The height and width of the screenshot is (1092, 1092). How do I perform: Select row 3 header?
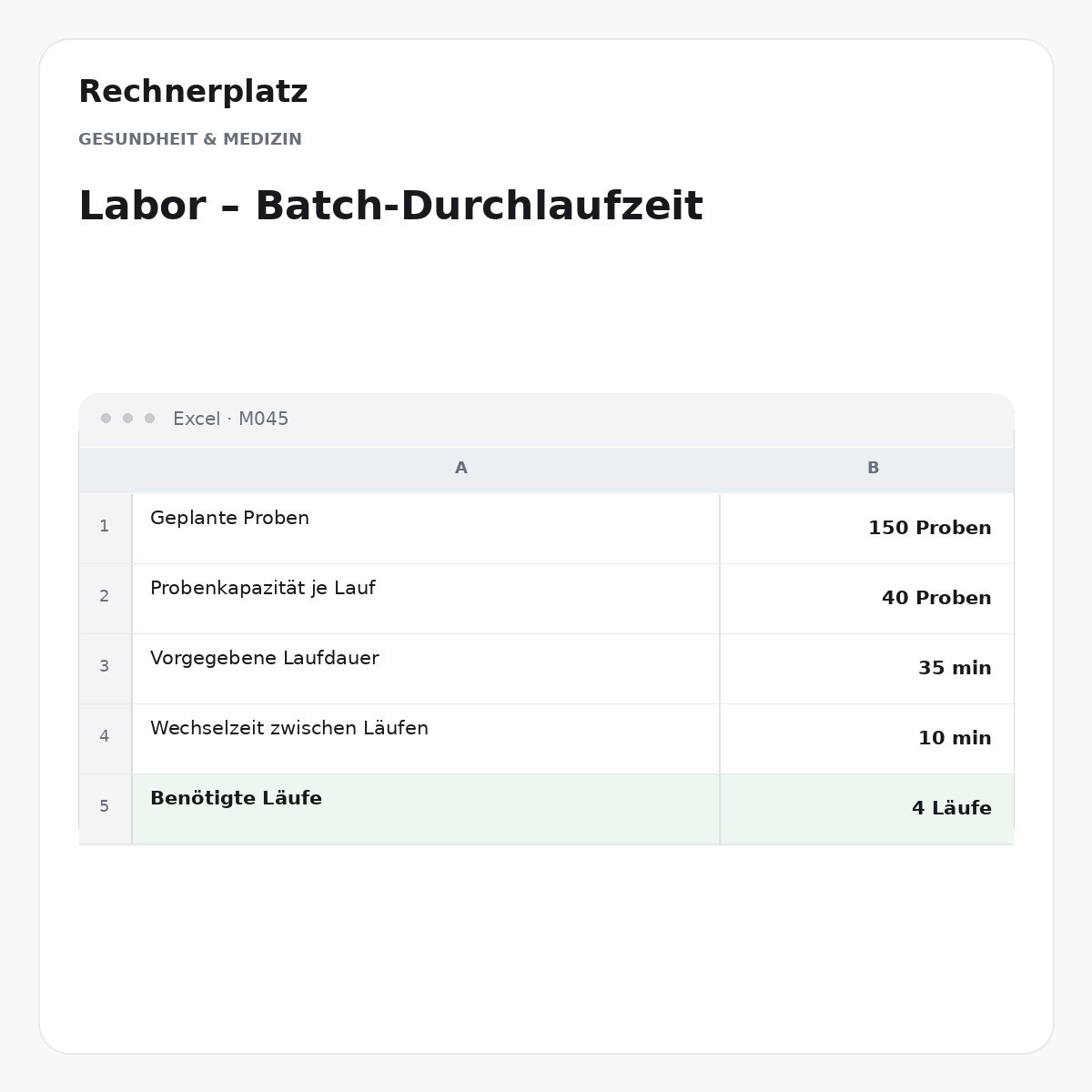coord(106,668)
